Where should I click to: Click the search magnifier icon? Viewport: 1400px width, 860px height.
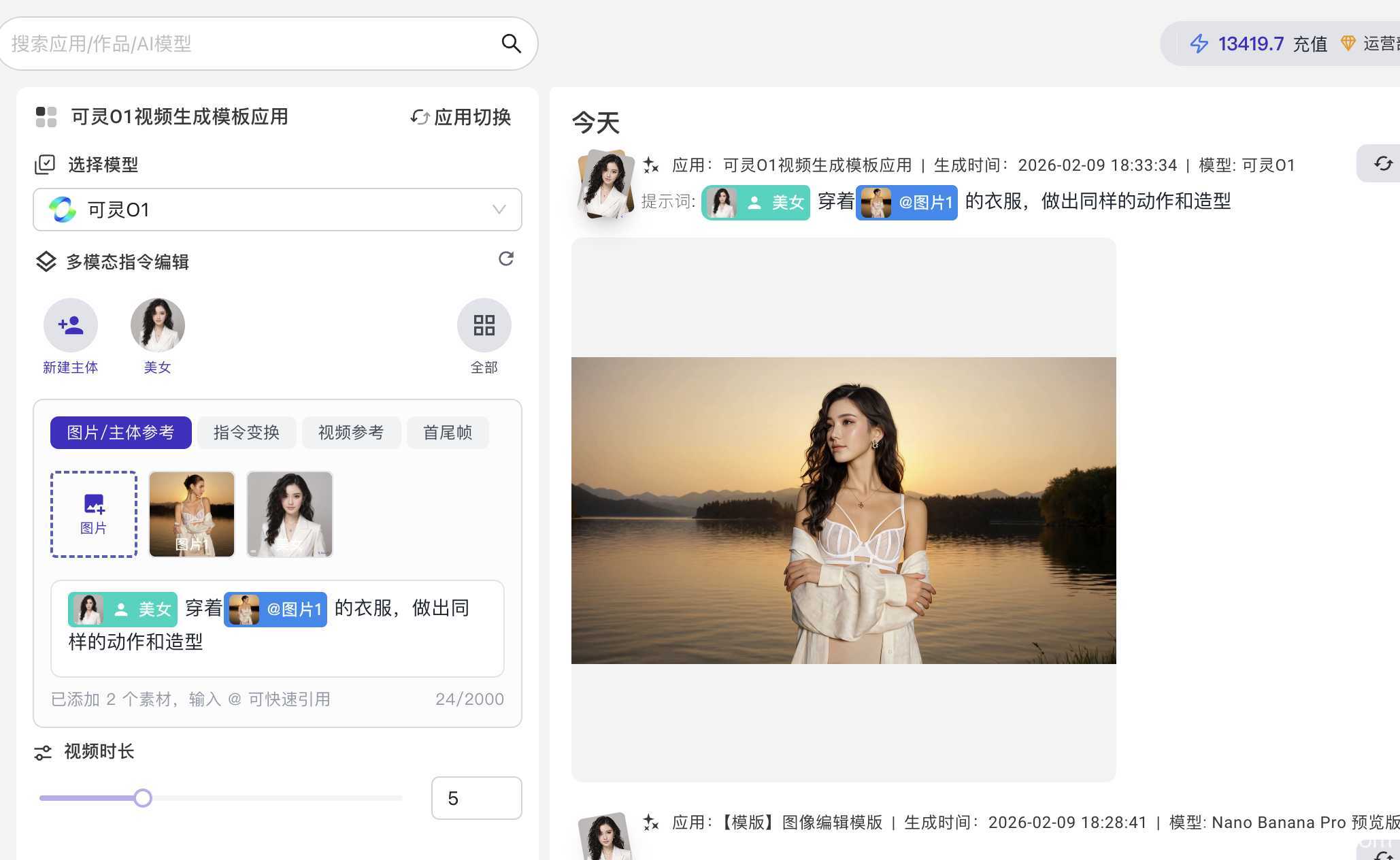click(511, 44)
